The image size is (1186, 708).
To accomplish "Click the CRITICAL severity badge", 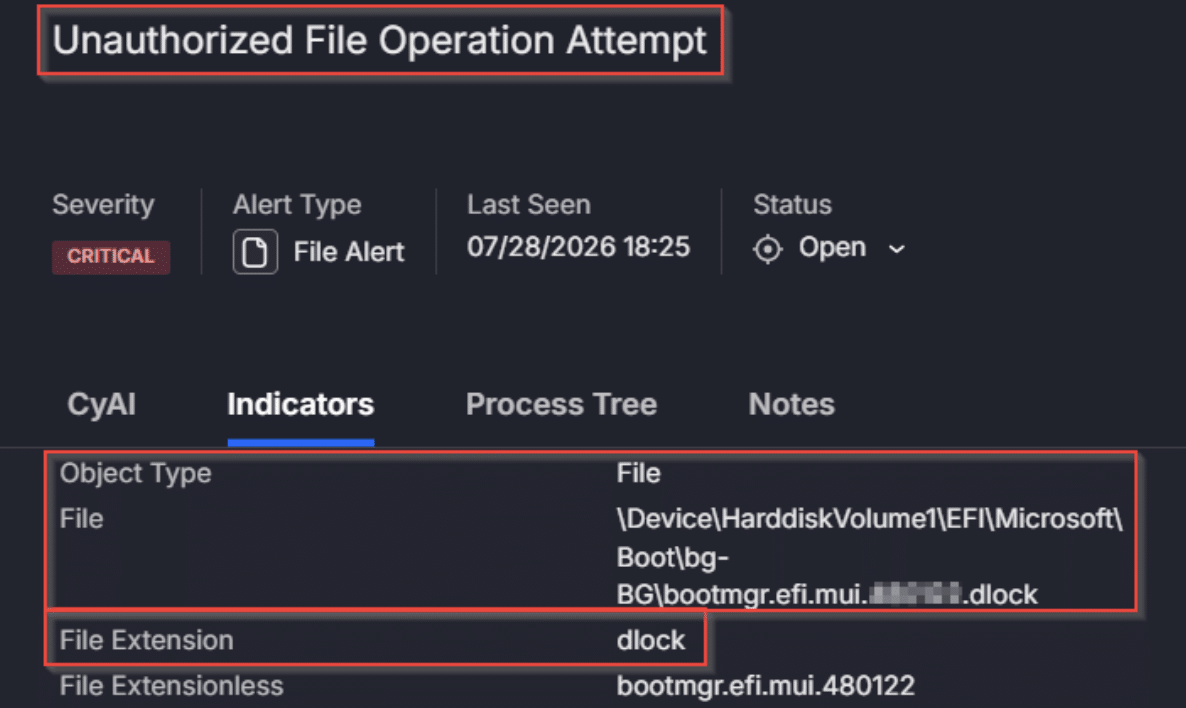I will point(111,256).
